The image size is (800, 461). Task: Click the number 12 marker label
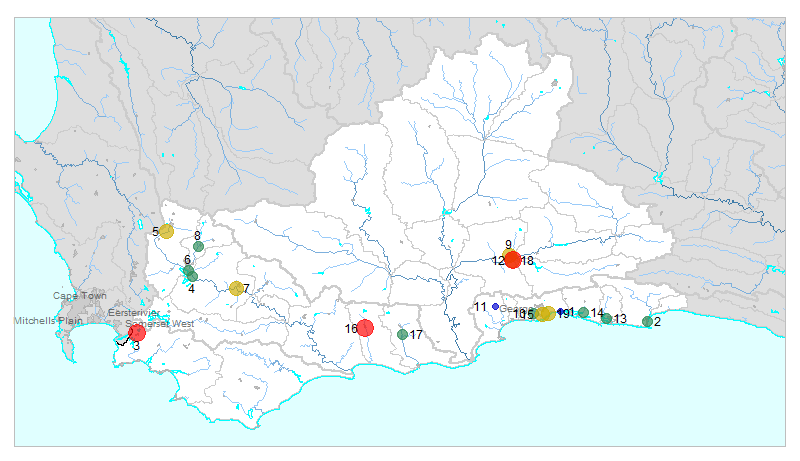[497, 261]
